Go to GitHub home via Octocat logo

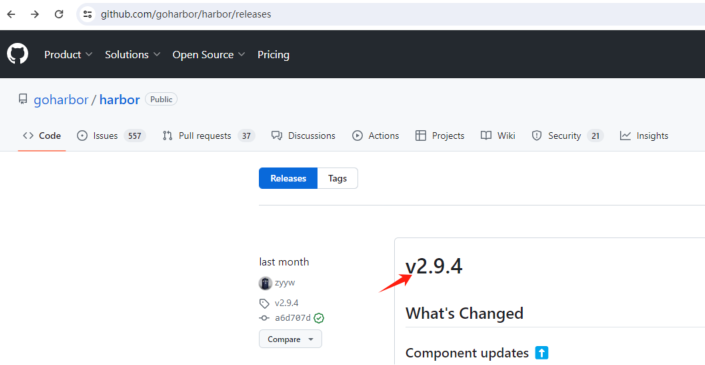[x=18, y=54]
